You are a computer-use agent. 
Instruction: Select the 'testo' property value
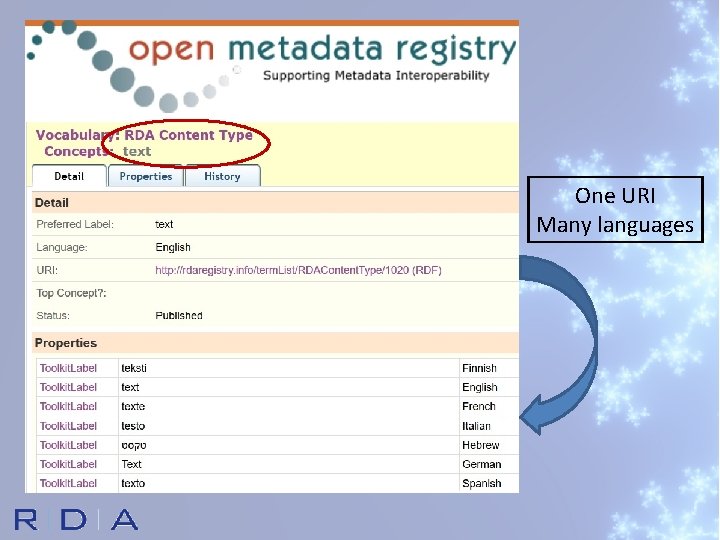(133, 426)
